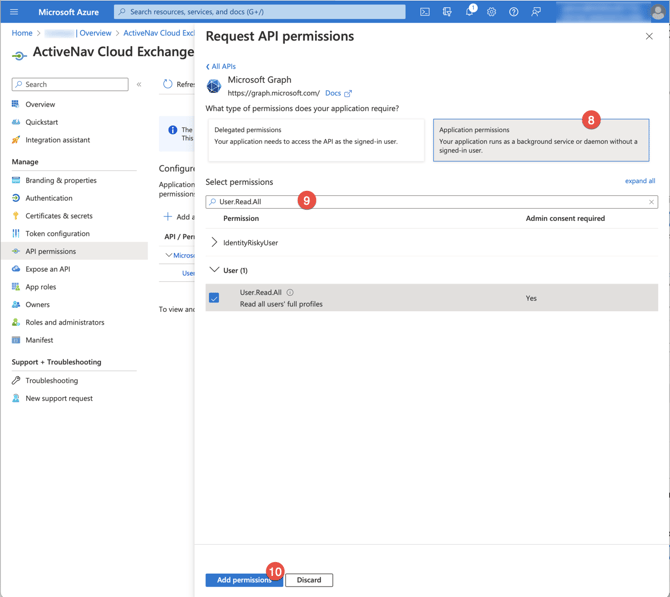Image resolution: width=670 pixels, height=597 pixels.
Task: Click the external link icon beside Docs
Action: click(348, 93)
